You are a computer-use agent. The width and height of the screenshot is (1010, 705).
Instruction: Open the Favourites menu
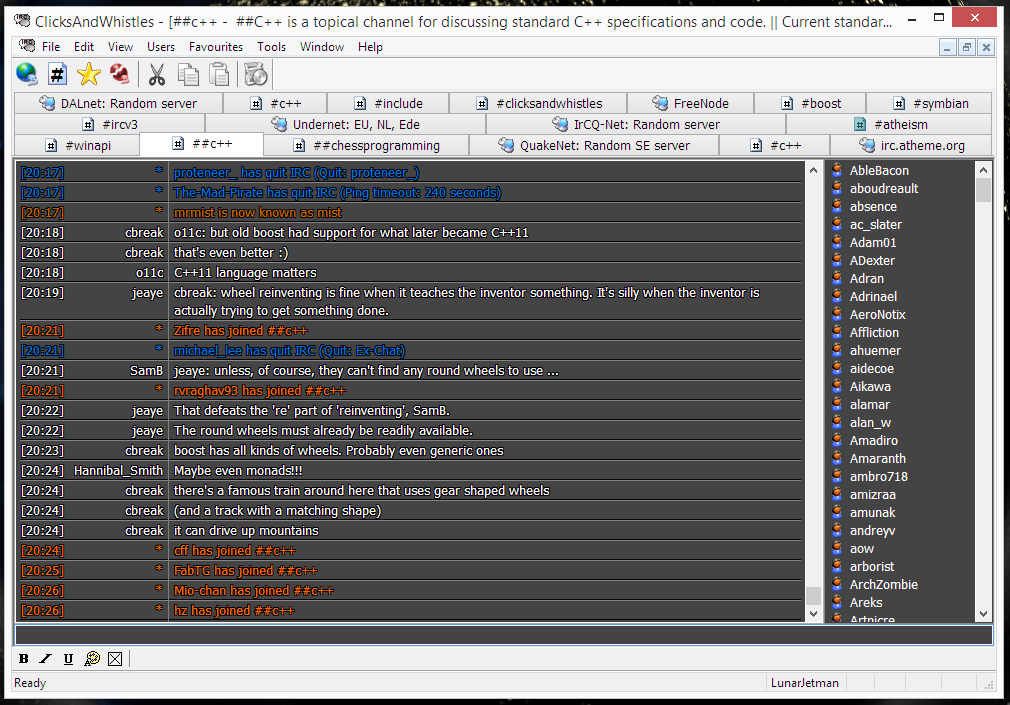tap(215, 47)
